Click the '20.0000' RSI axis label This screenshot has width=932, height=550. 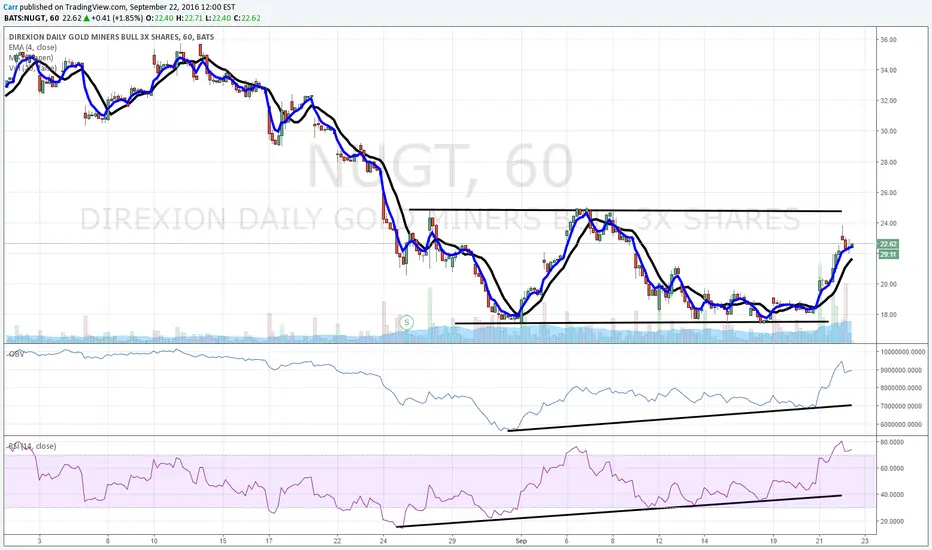pyautogui.click(x=892, y=521)
